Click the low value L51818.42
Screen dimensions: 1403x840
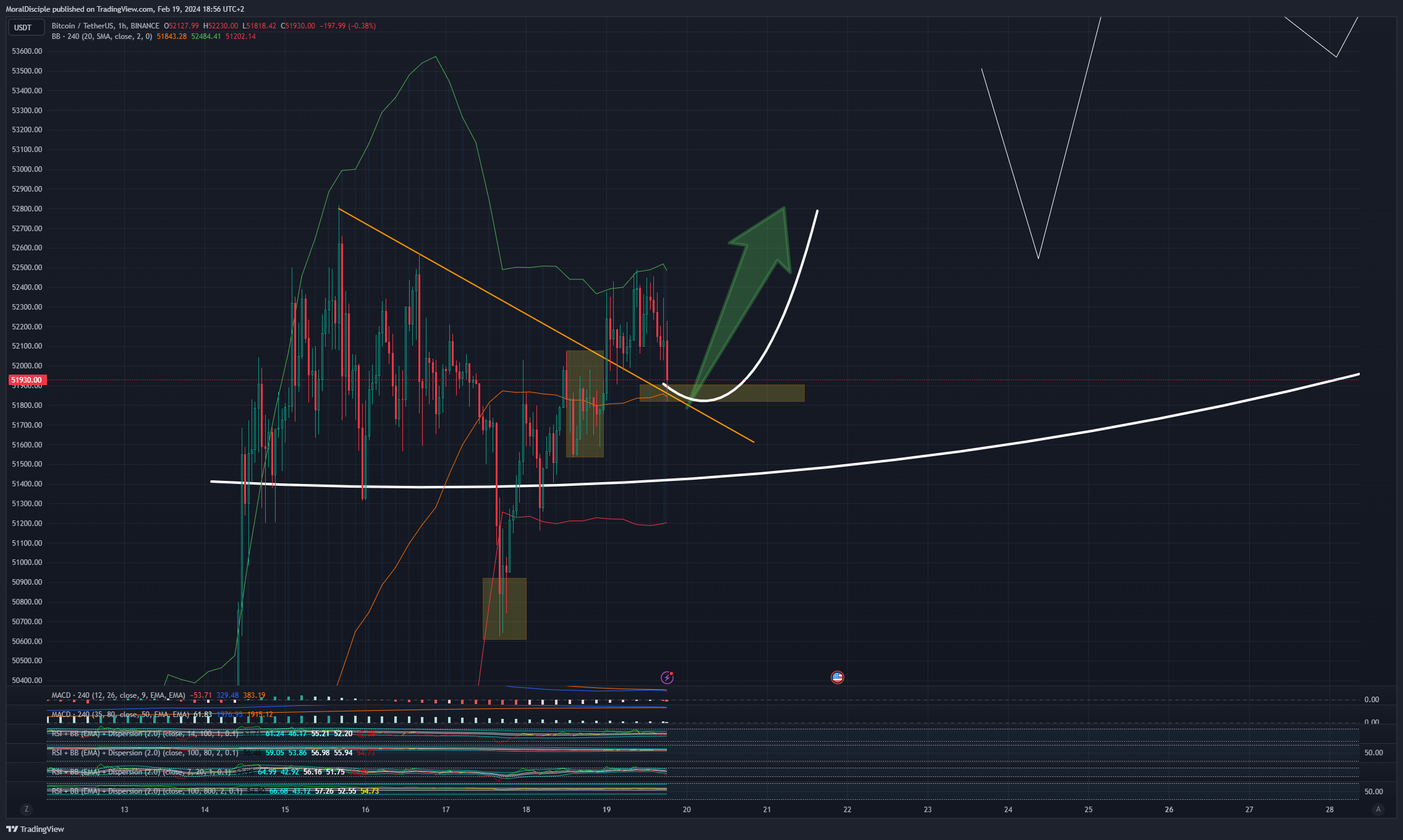click(260, 26)
